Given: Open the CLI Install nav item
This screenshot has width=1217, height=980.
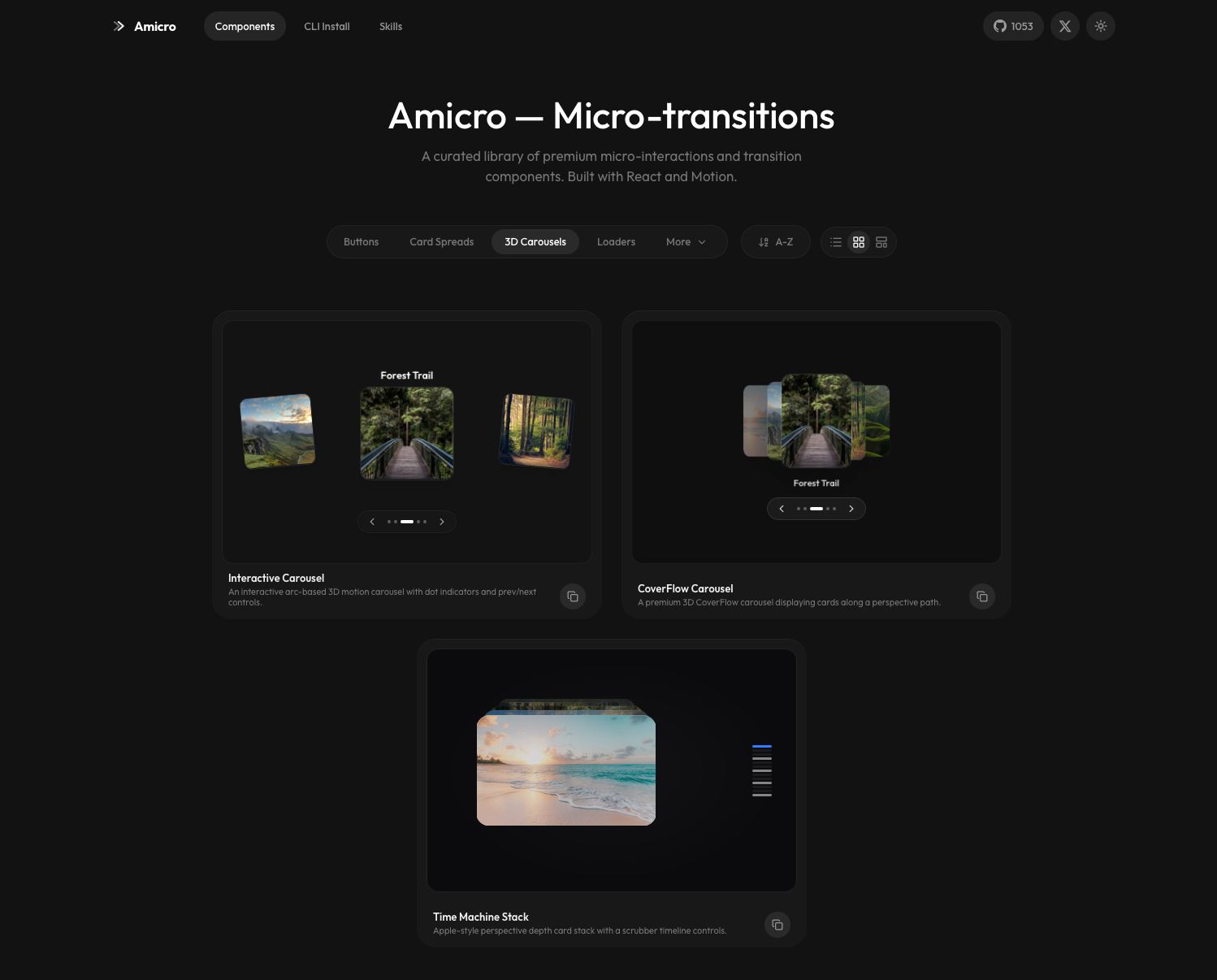Looking at the screenshot, I should (x=327, y=26).
